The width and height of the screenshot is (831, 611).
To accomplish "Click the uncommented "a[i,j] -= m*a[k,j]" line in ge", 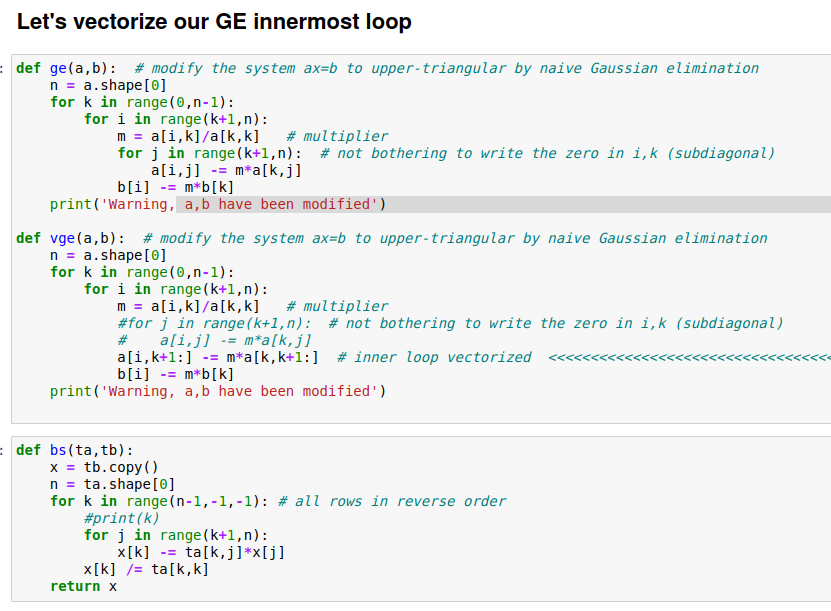I will tap(226, 170).
